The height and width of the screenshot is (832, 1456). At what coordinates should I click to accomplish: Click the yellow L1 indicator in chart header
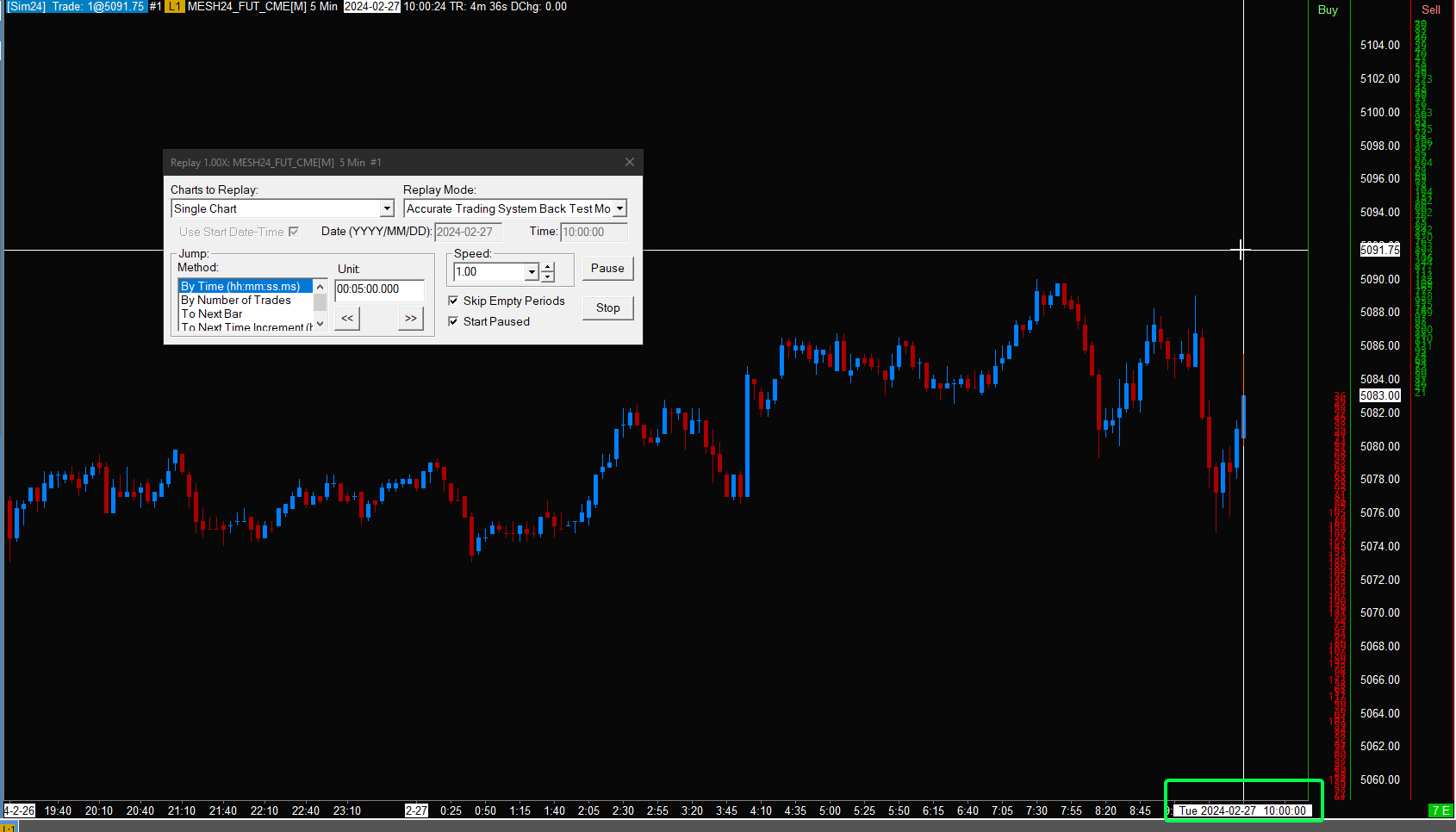pyautogui.click(x=174, y=6)
